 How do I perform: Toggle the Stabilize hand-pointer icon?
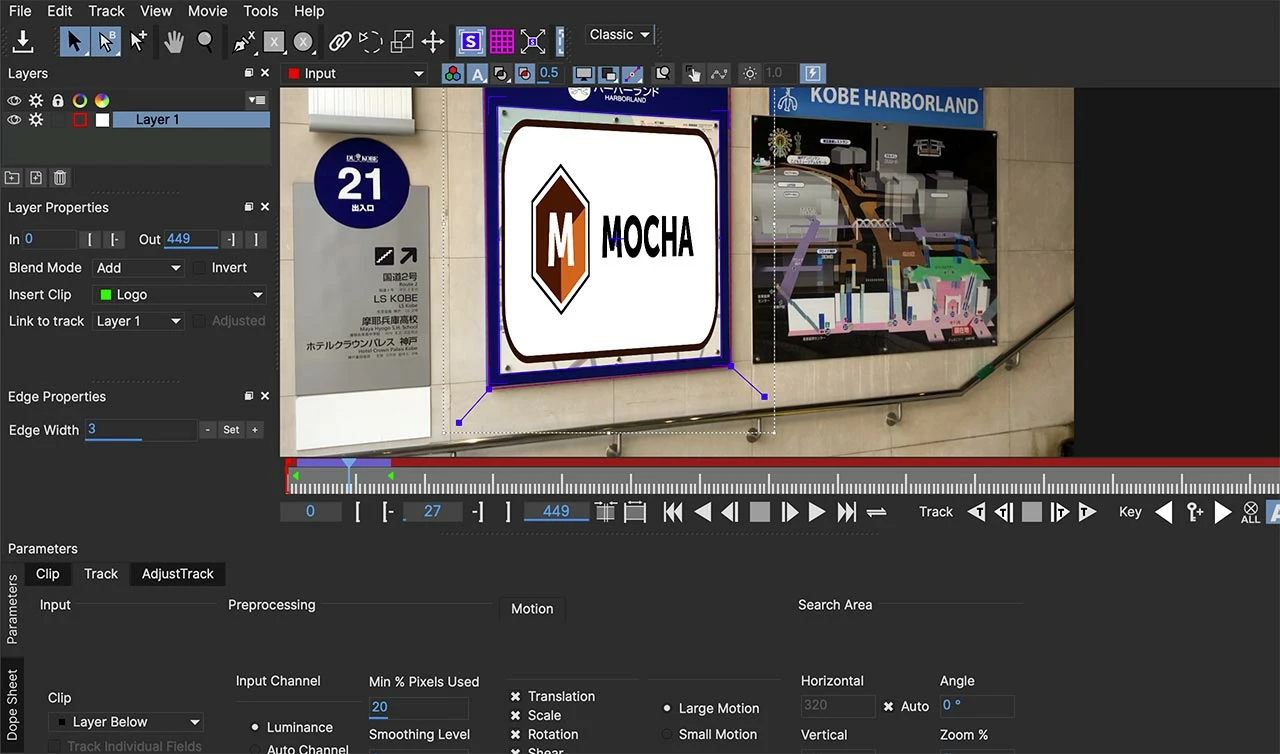pyautogui.click(x=694, y=74)
